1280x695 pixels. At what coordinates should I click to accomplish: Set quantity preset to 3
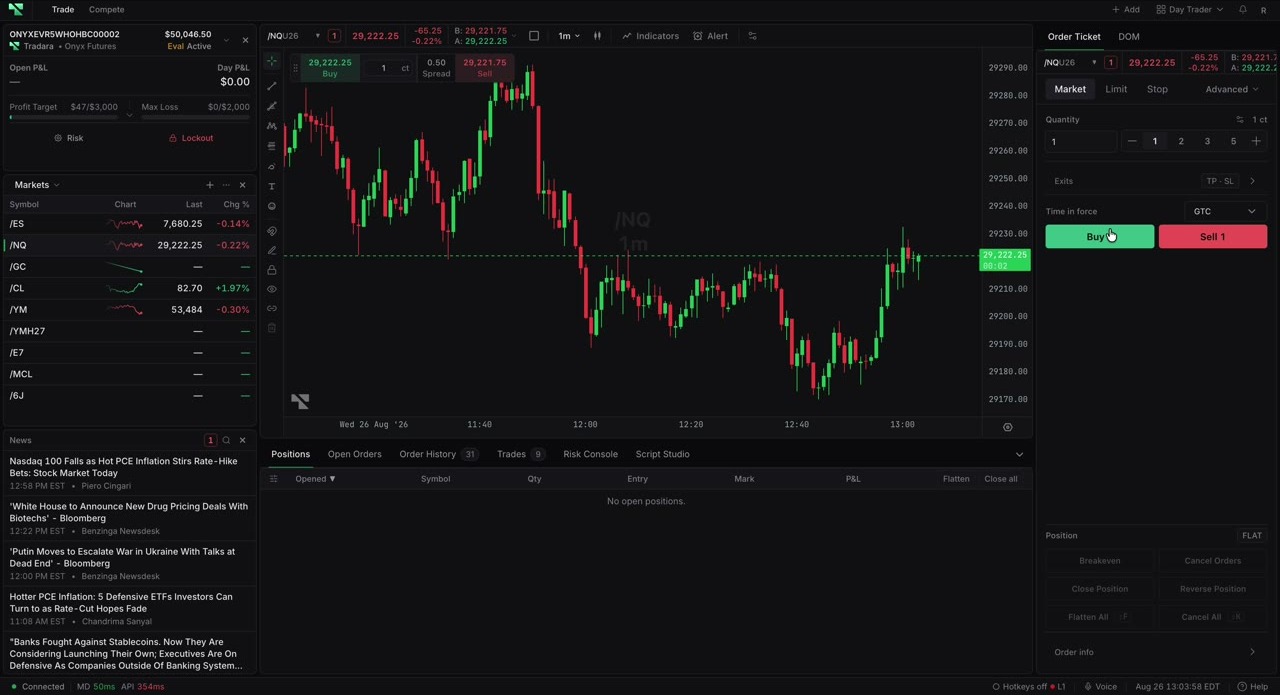1207,141
